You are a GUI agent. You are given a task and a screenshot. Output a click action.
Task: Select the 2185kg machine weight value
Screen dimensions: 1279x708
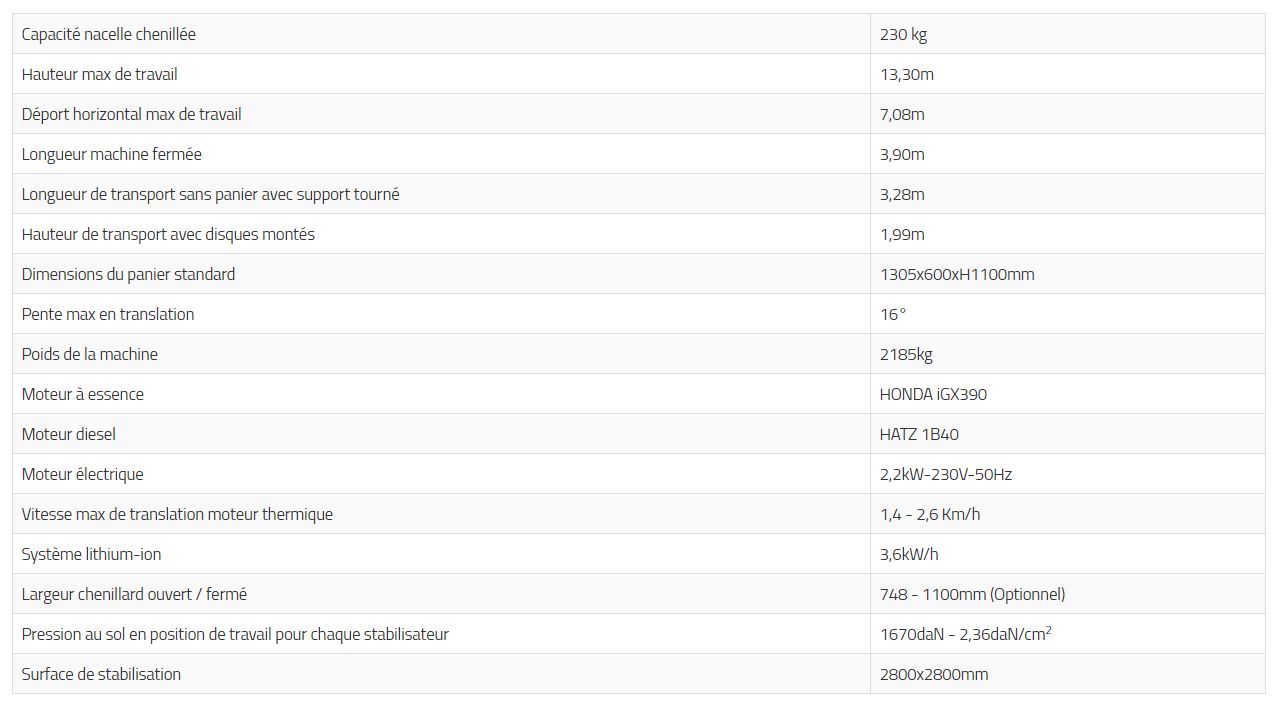coord(906,354)
